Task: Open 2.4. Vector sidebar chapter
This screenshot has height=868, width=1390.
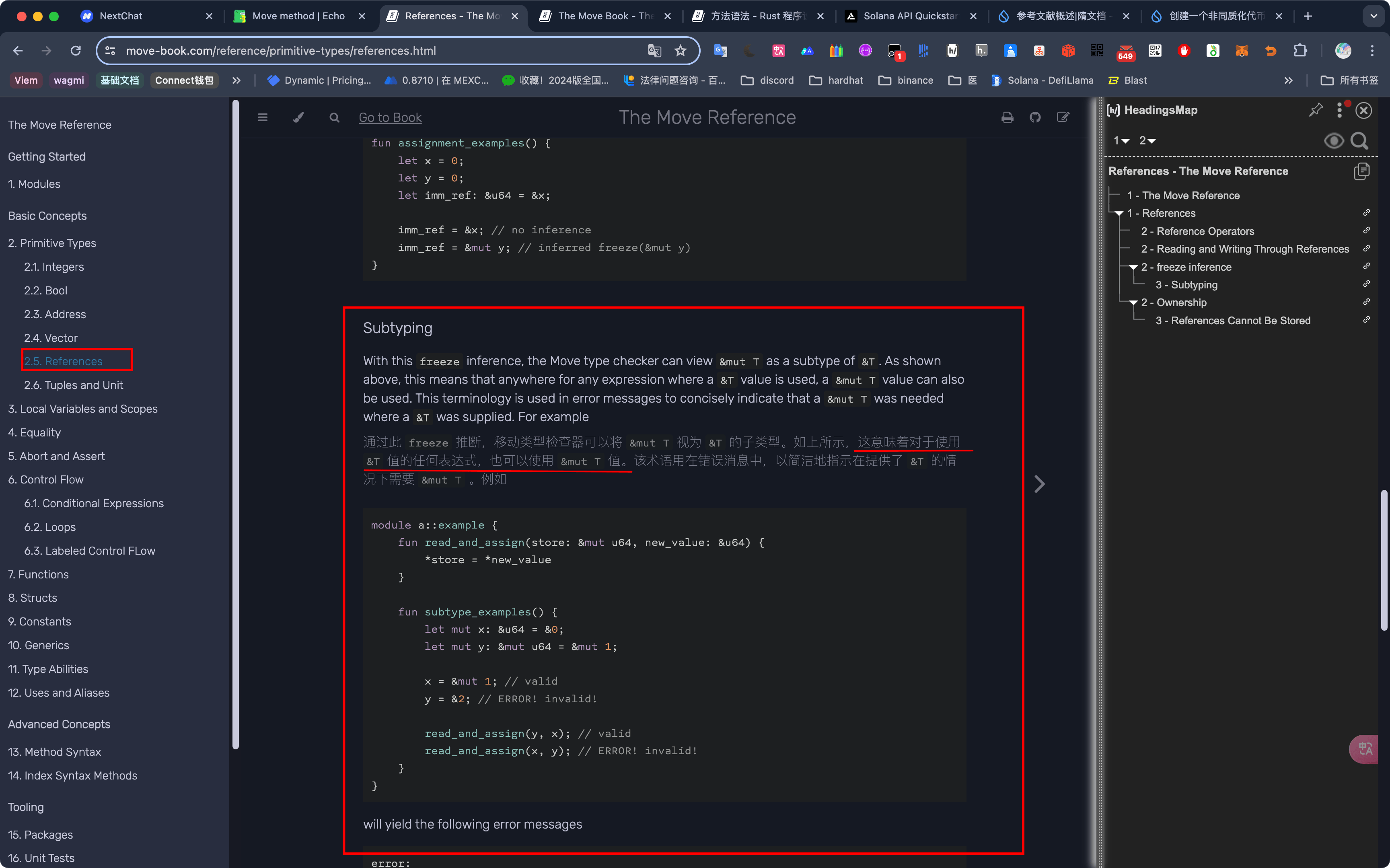Action: tap(51, 337)
